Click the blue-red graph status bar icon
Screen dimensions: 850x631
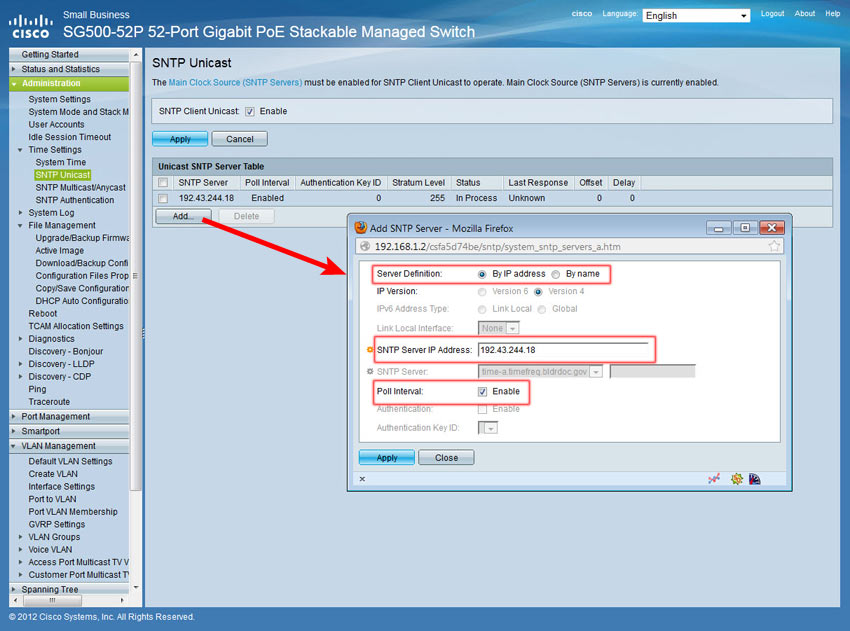pos(714,478)
